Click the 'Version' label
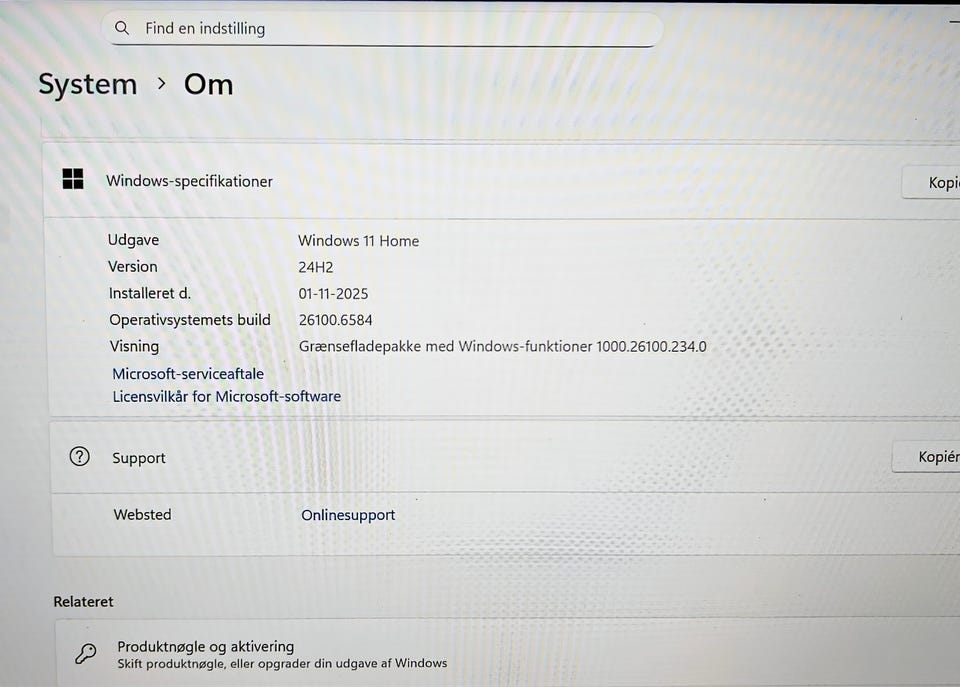 click(133, 266)
